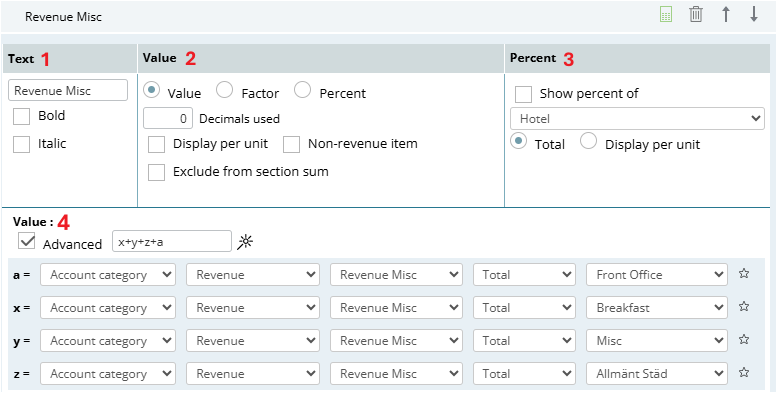Open Total dropdown in row y
The height and width of the screenshot is (398, 776).
pyautogui.click(x=524, y=341)
